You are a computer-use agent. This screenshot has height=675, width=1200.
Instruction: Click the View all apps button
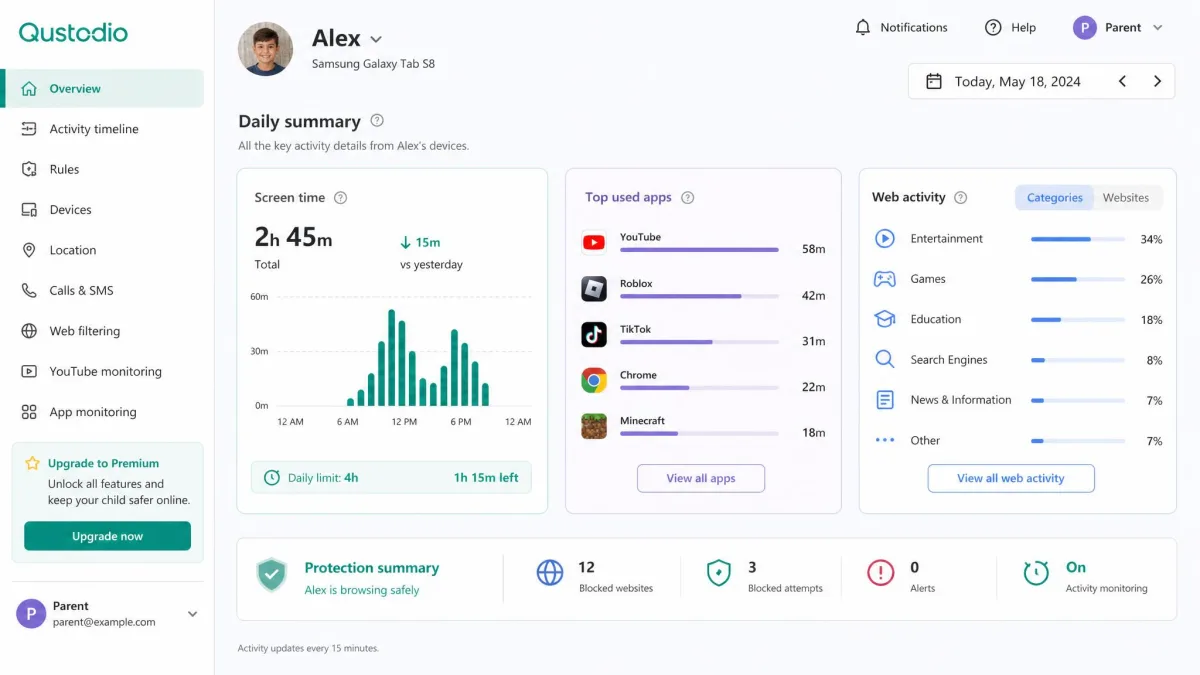701,478
